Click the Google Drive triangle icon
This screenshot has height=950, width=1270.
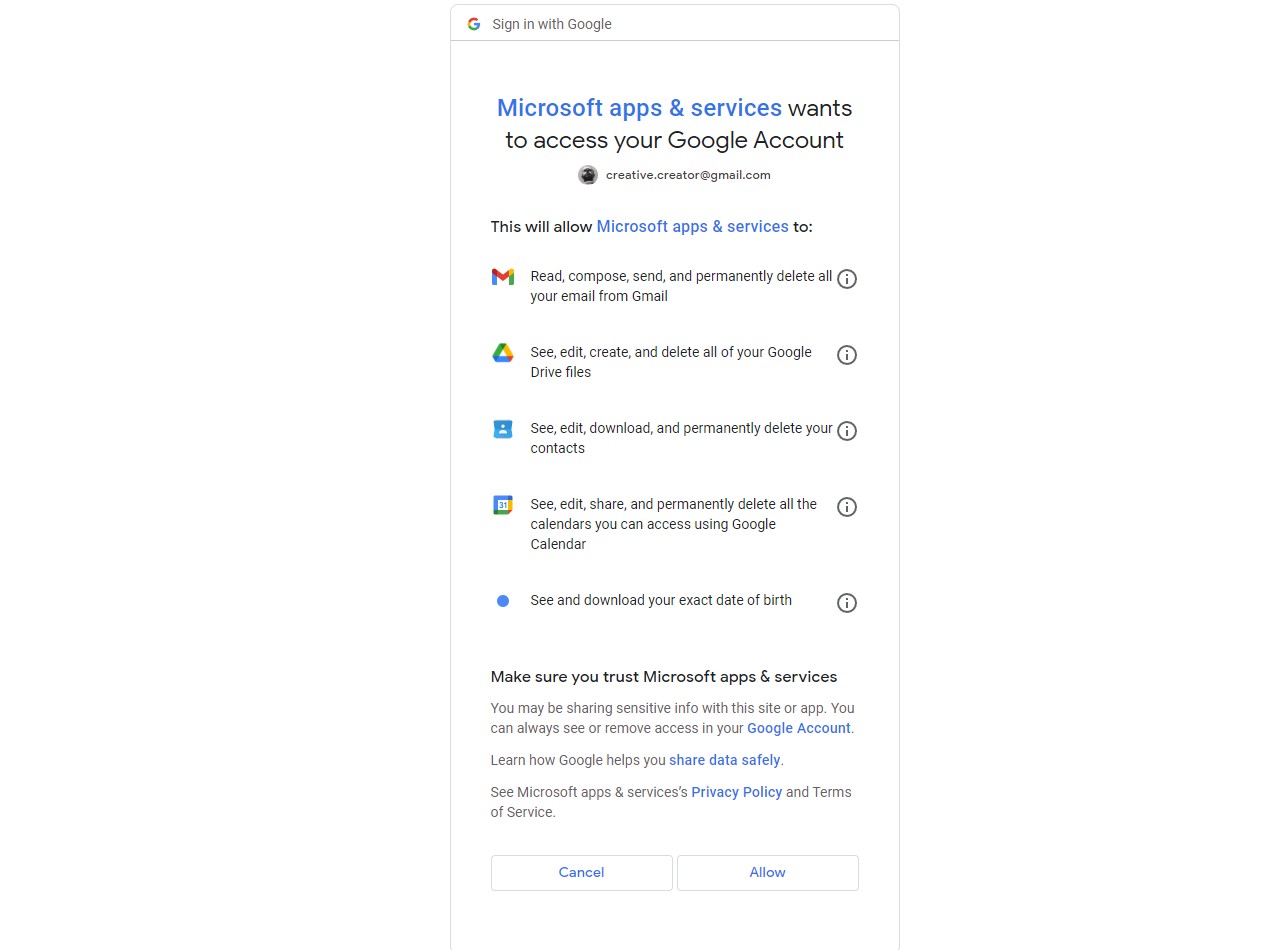point(503,352)
